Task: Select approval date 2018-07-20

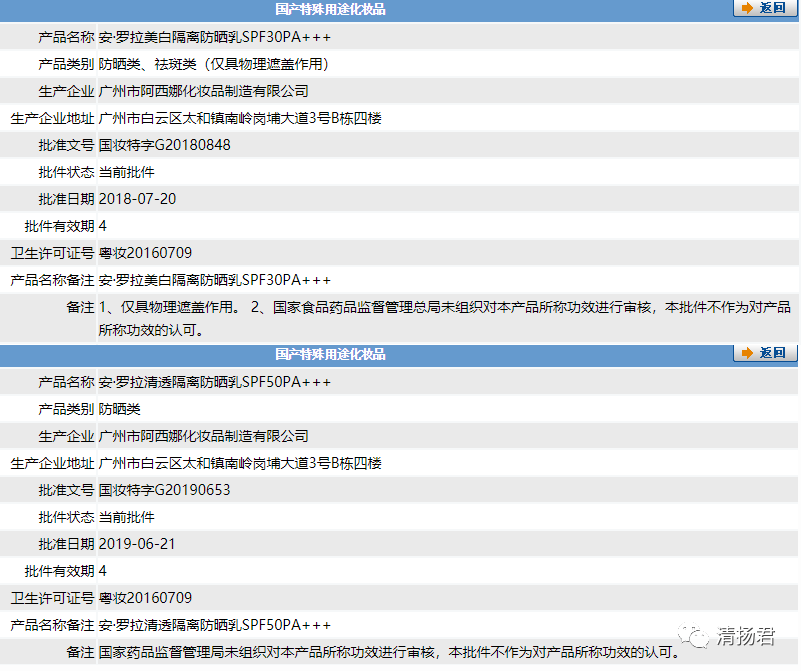Action: (x=137, y=199)
